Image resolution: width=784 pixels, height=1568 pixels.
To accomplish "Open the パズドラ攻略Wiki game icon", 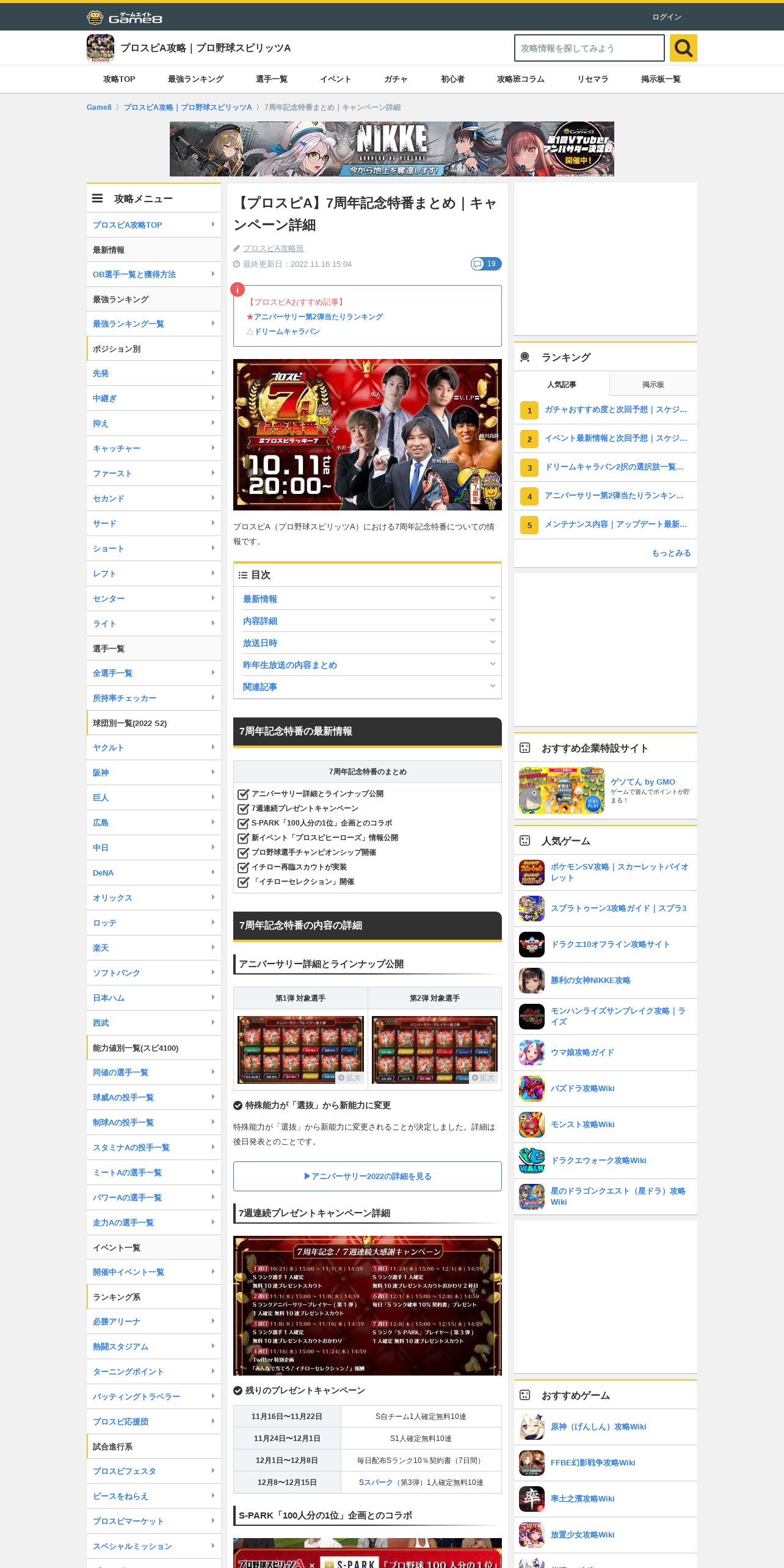I will pyautogui.click(x=531, y=1088).
